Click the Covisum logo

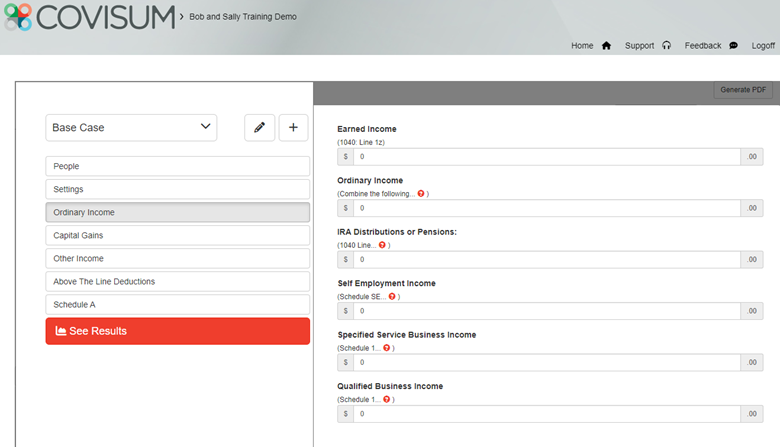coord(88,17)
